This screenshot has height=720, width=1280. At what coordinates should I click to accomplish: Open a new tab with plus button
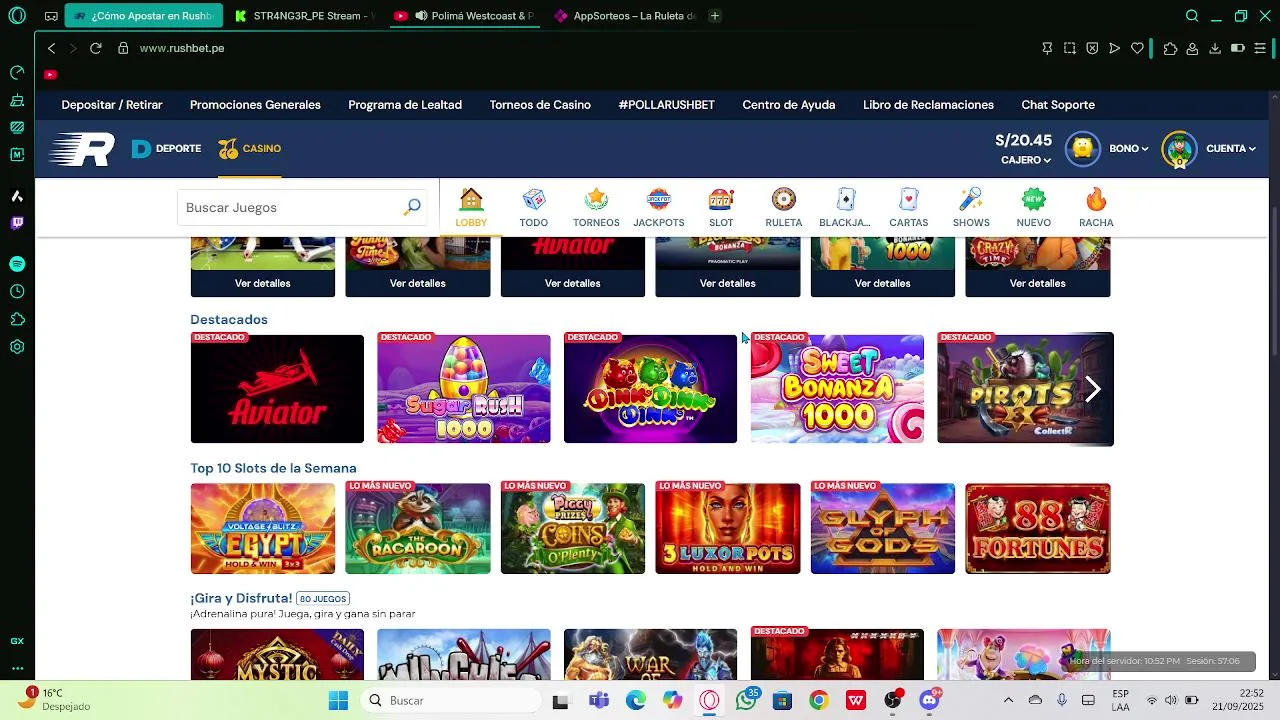point(714,16)
